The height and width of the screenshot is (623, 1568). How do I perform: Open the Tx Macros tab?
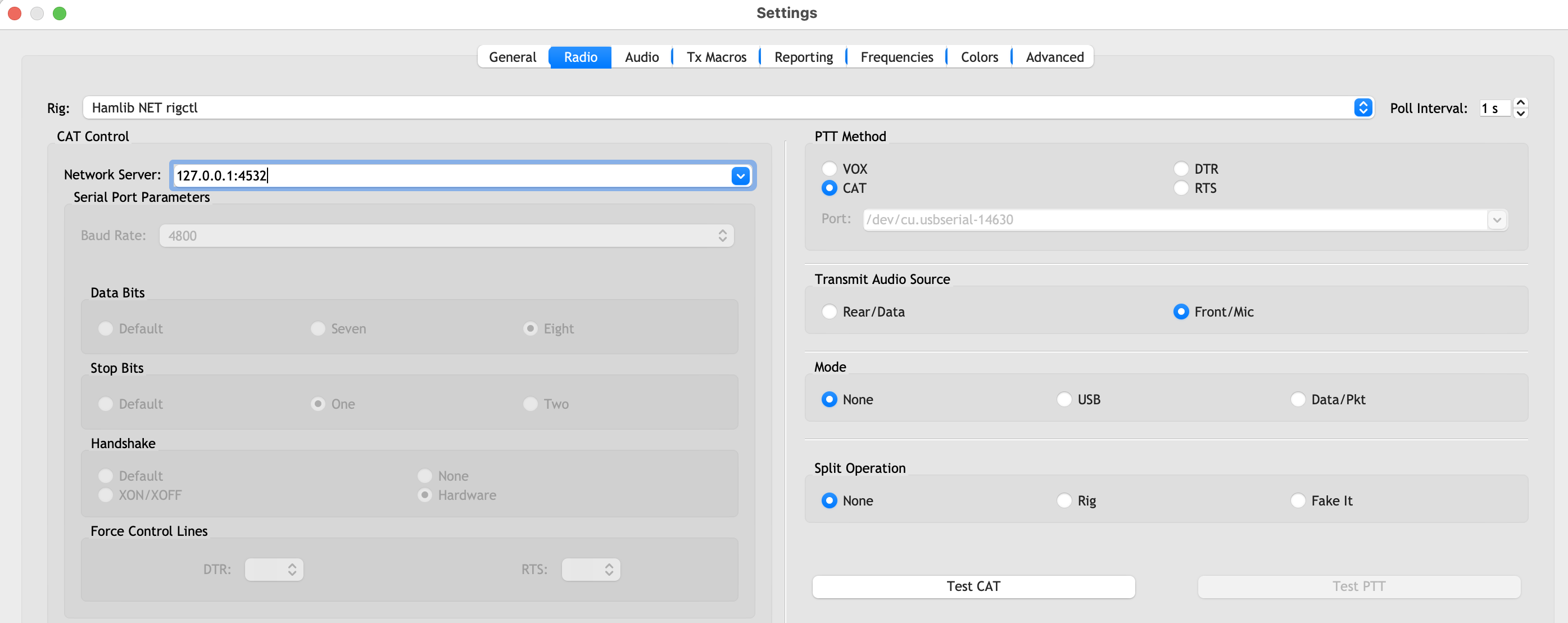coord(717,57)
